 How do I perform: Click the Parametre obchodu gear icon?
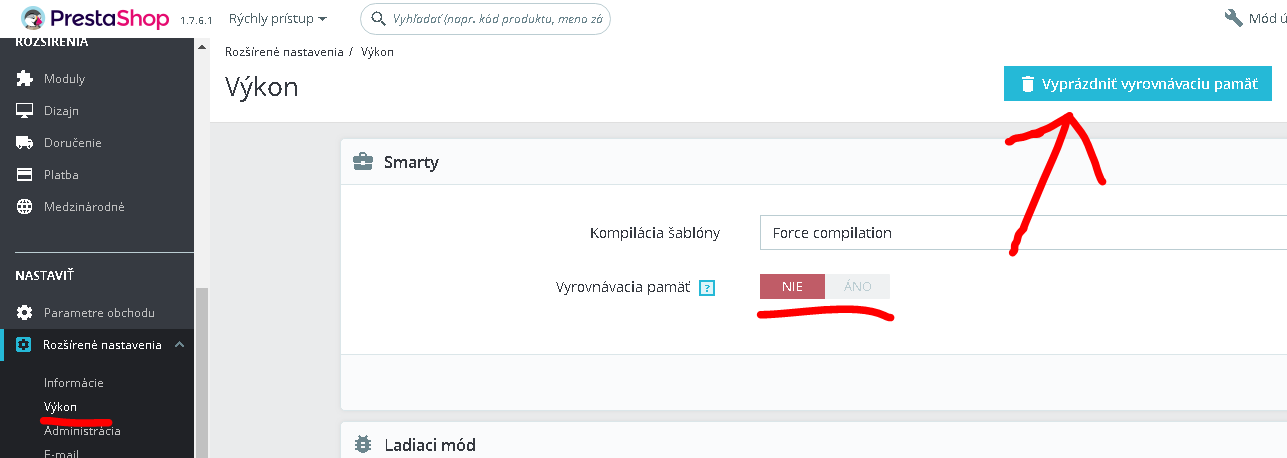(x=25, y=313)
